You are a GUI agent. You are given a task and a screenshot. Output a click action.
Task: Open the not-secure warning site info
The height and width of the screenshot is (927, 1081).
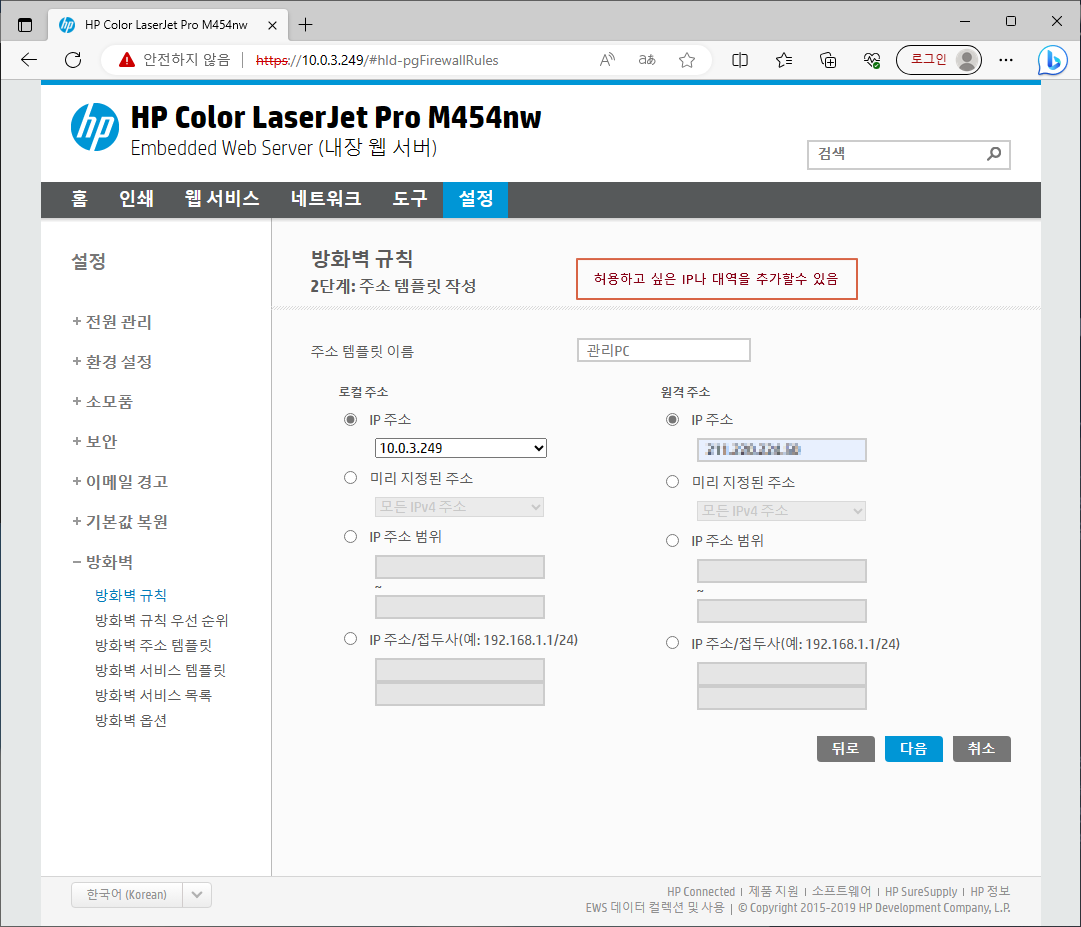174,60
